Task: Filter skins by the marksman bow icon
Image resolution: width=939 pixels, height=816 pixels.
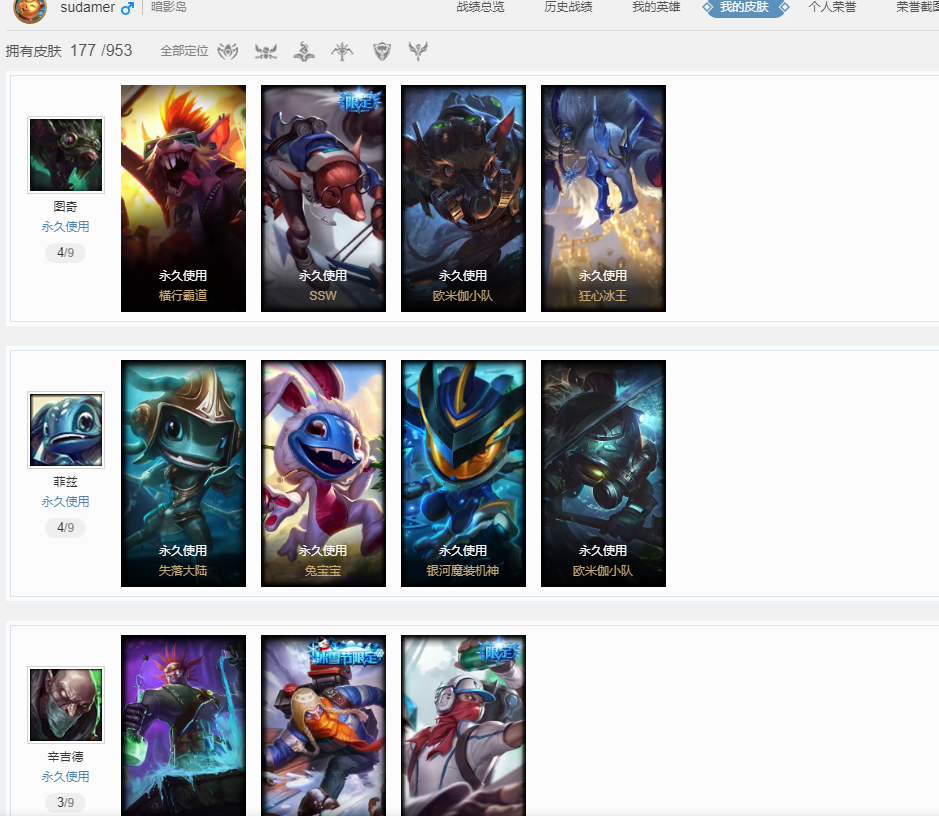Action: pyautogui.click(x=343, y=51)
